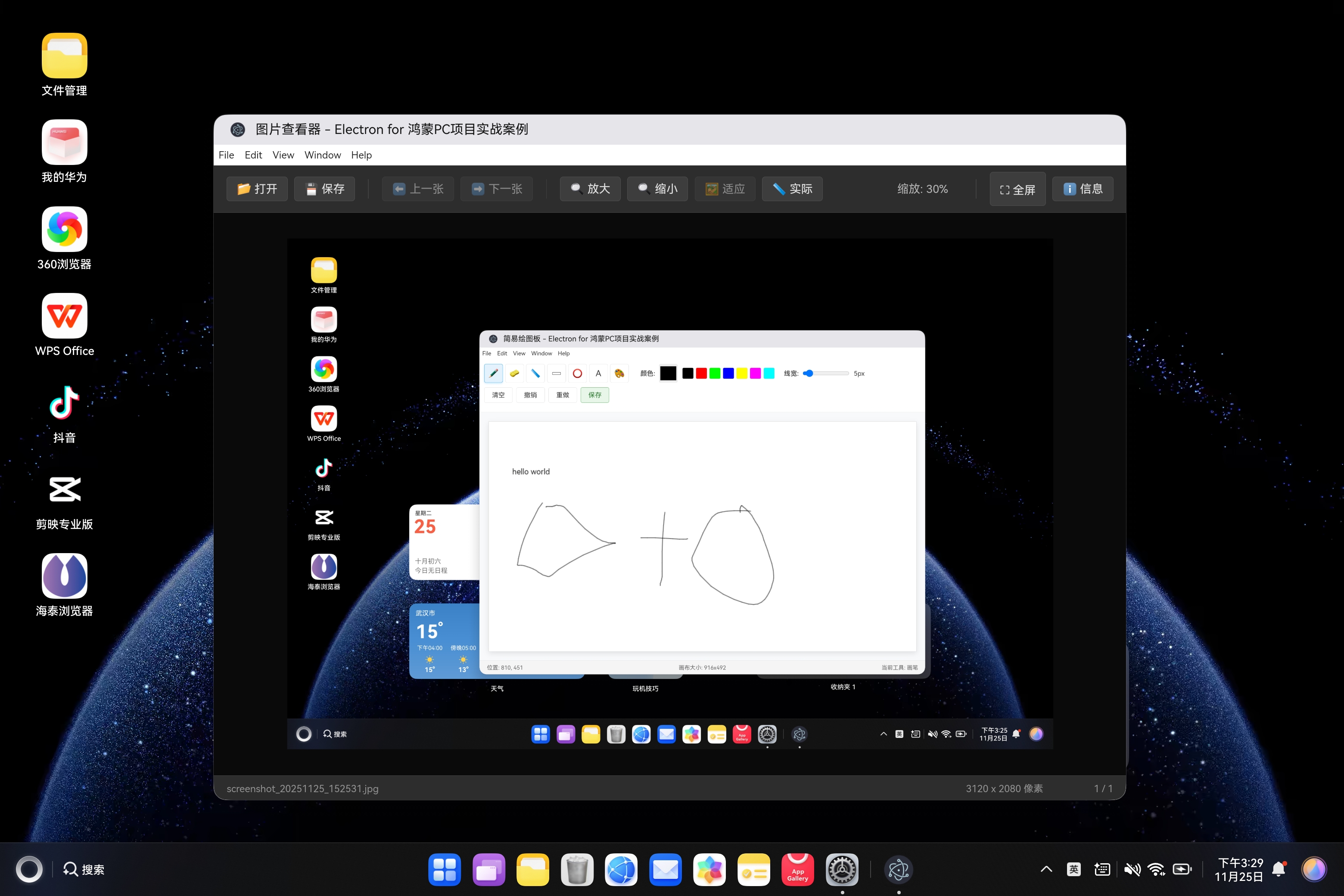The image size is (1344, 896).
Task: Open the colorful Gallery app in the dock
Action: point(710,870)
